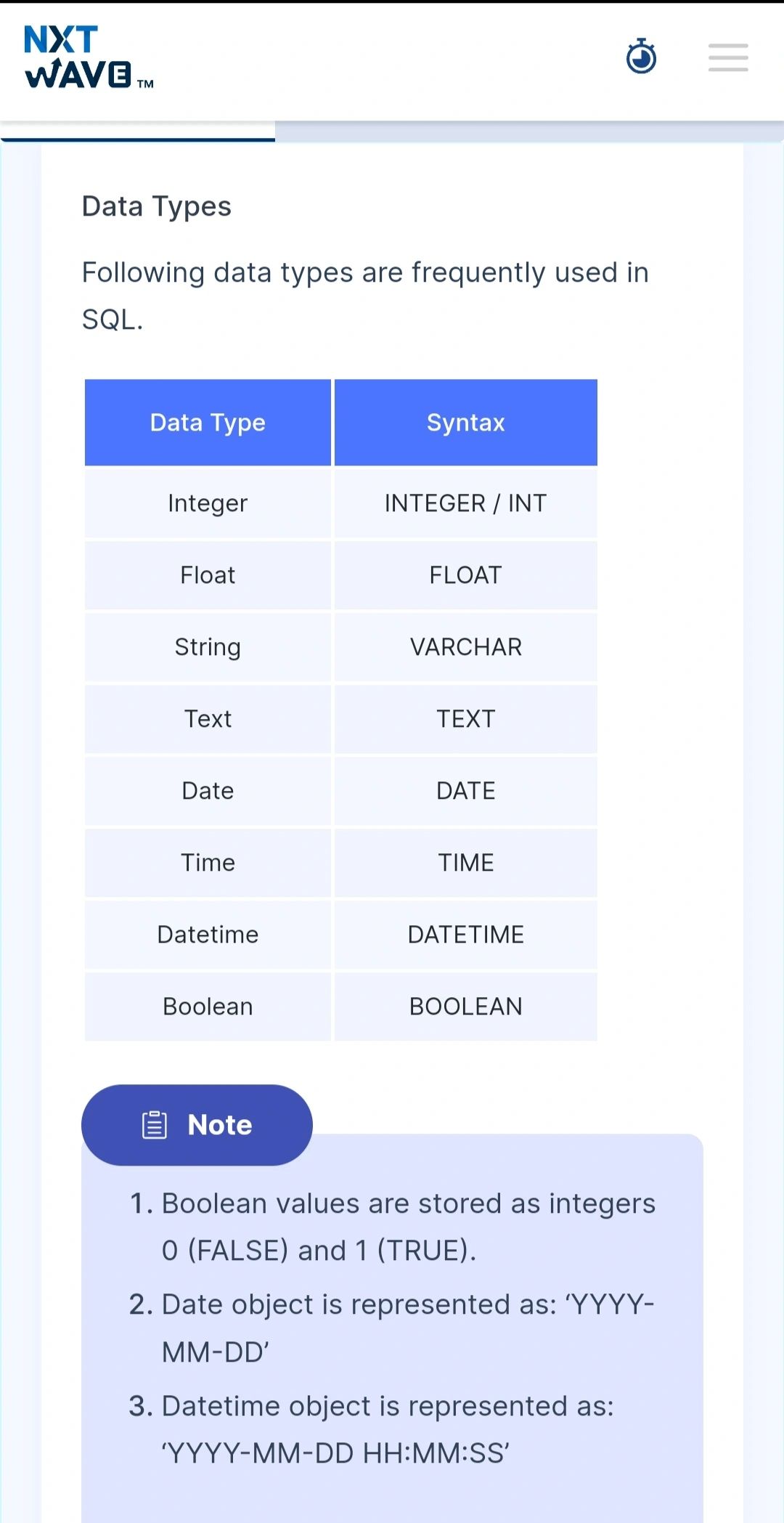Viewport: 784px width, 1523px height.
Task: Tap the Float data type cell
Action: coord(208,575)
